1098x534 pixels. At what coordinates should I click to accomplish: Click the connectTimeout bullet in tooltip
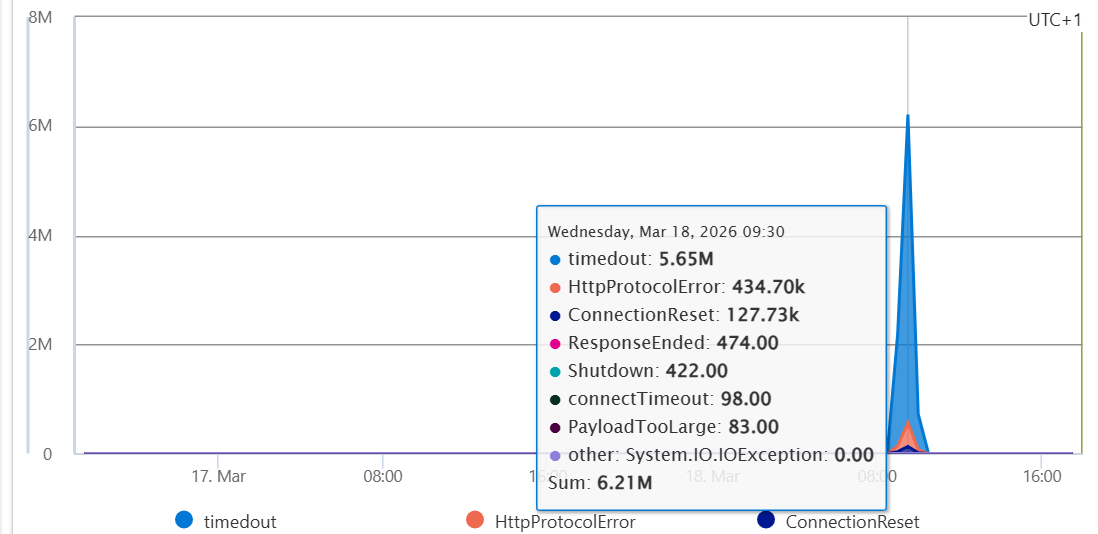pyautogui.click(x=555, y=399)
